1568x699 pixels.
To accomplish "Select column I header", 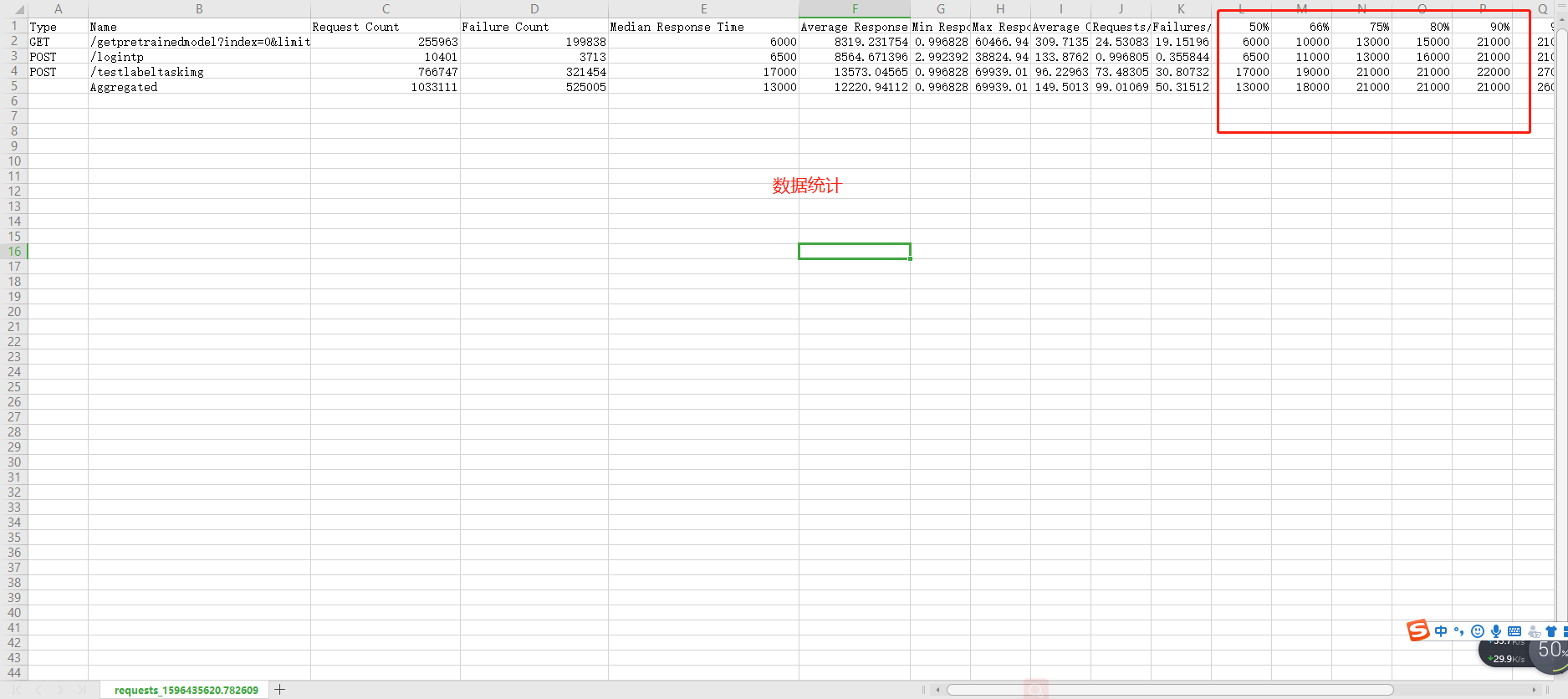I will [1060, 9].
